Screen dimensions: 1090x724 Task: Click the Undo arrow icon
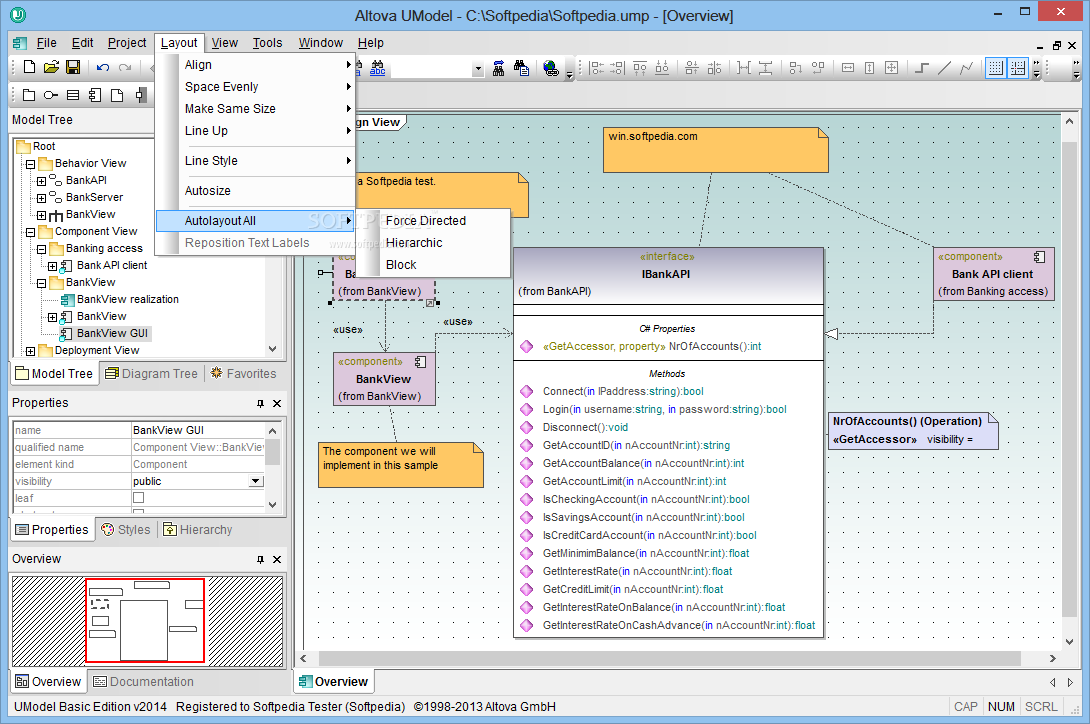pos(103,67)
